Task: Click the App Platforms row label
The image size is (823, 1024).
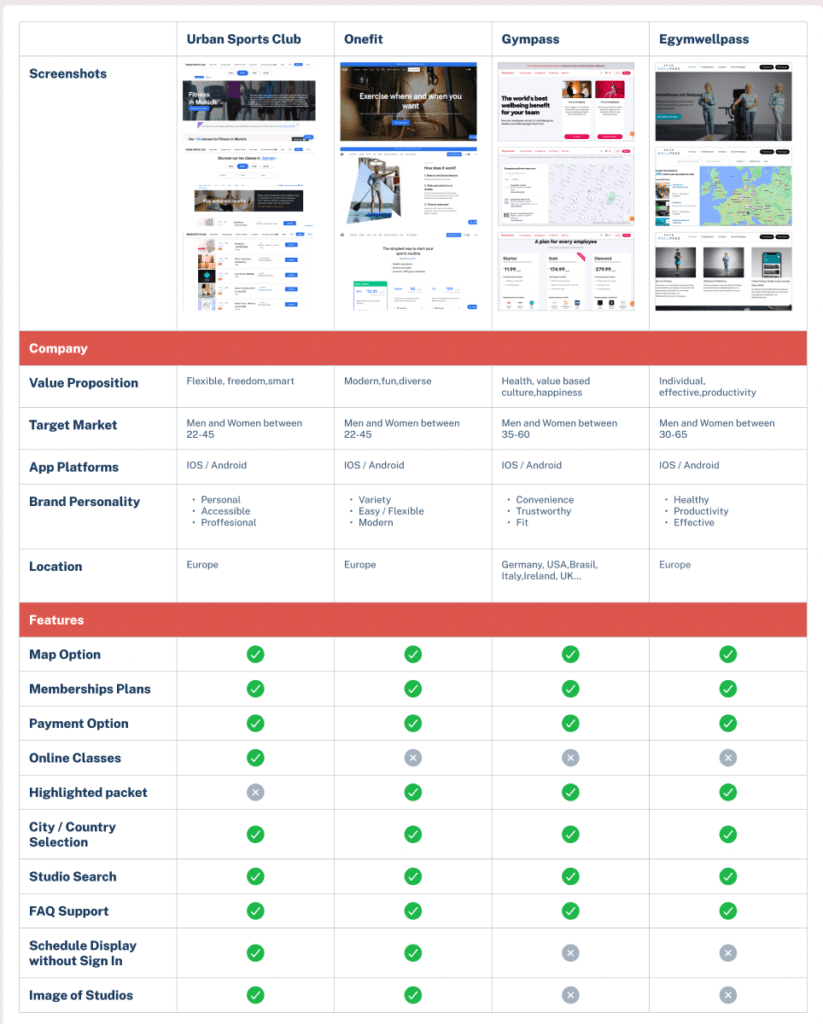Action: click(x=74, y=468)
